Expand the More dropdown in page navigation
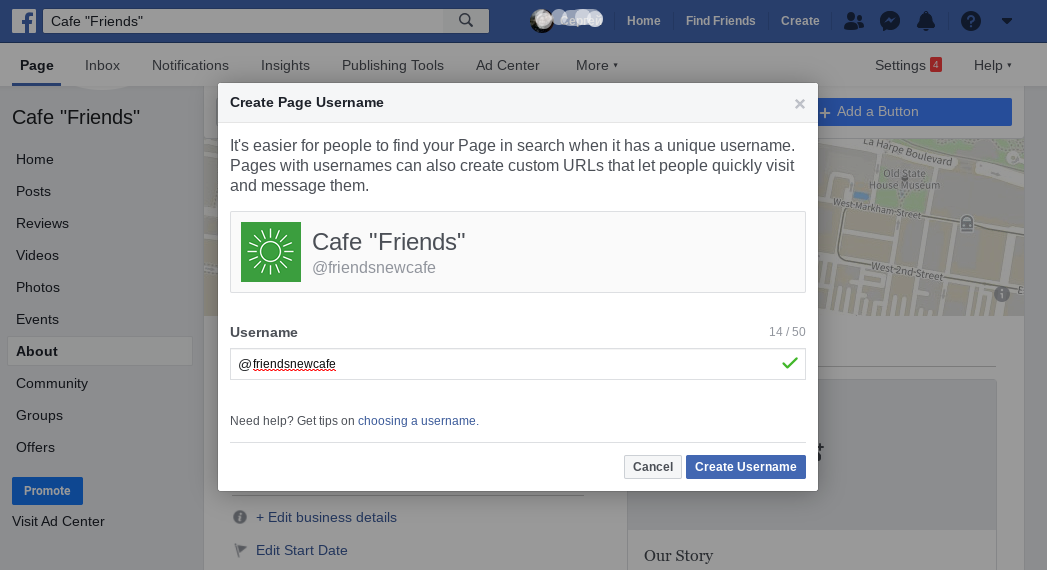The width and height of the screenshot is (1047, 570). tap(597, 65)
